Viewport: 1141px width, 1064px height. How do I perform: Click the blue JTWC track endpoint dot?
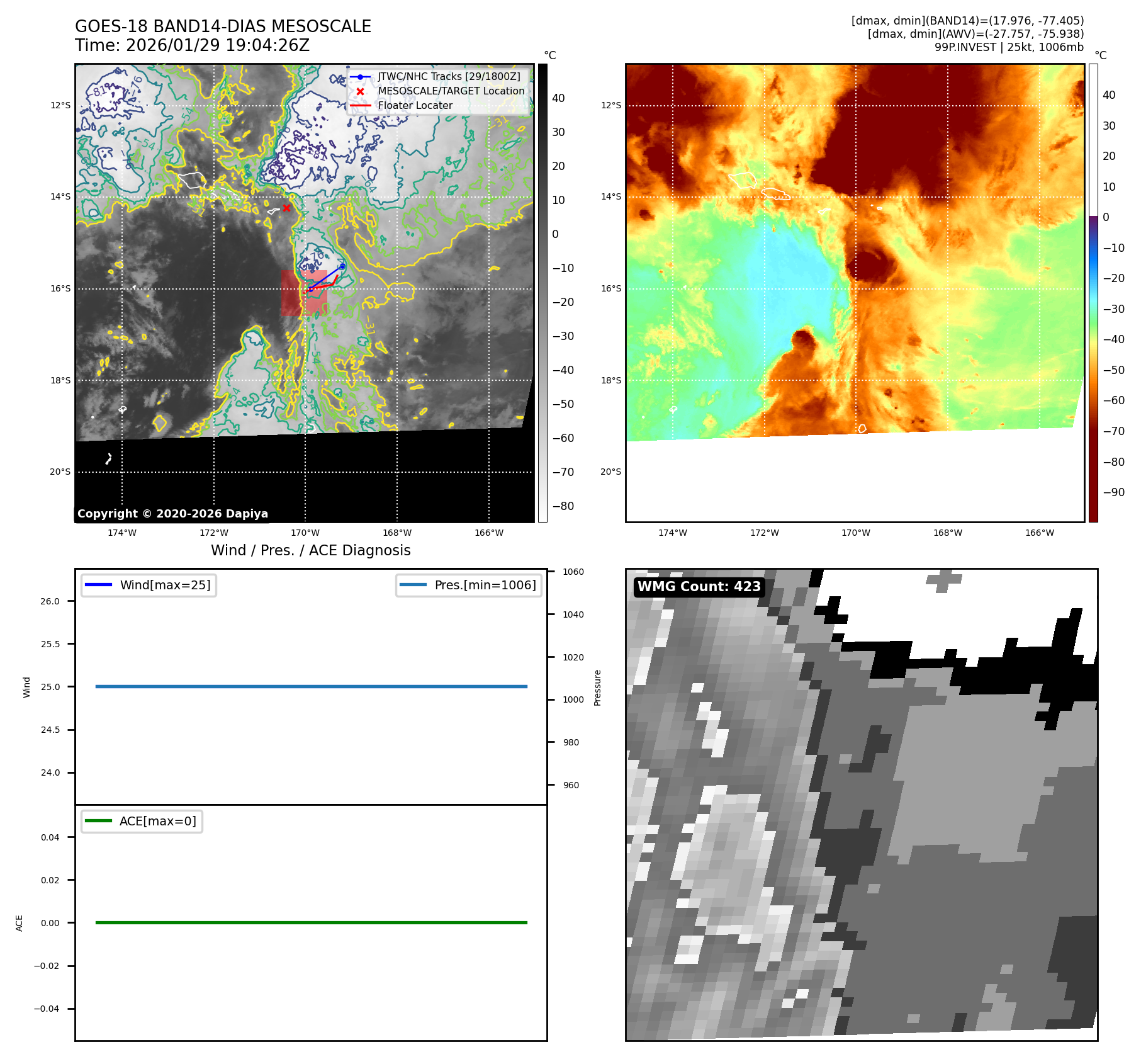click(x=342, y=266)
